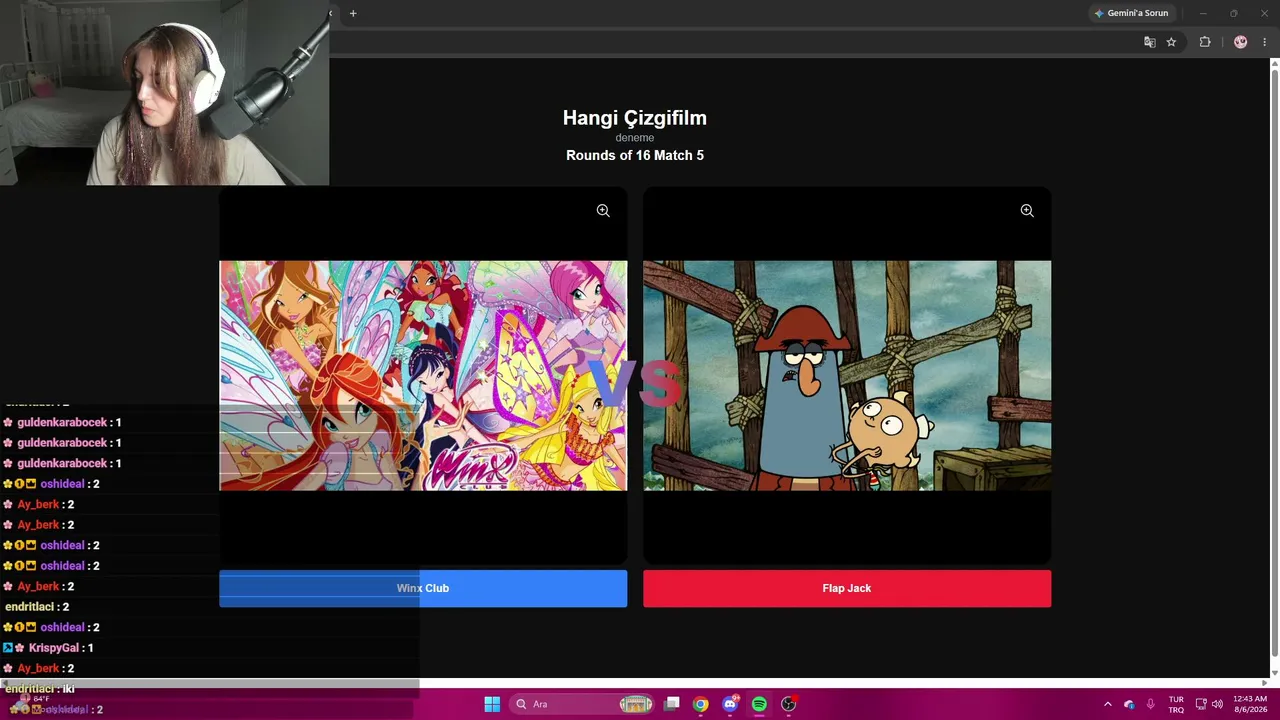Show hidden system tray icons
This screenshot has width=1280, height=720.
[x=1107, y=704]
